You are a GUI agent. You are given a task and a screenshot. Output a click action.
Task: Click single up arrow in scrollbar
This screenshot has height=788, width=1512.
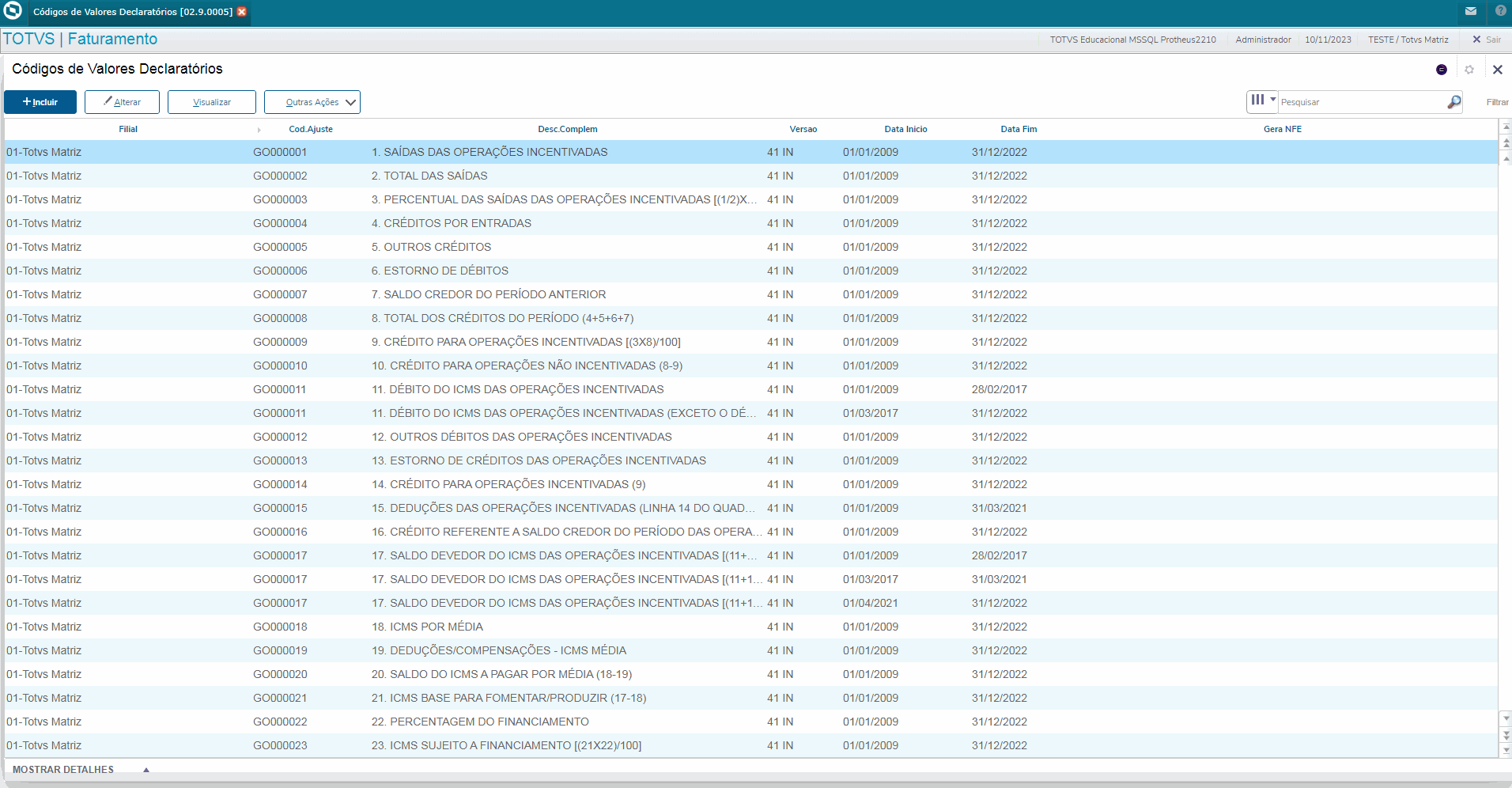[1506, 159]
